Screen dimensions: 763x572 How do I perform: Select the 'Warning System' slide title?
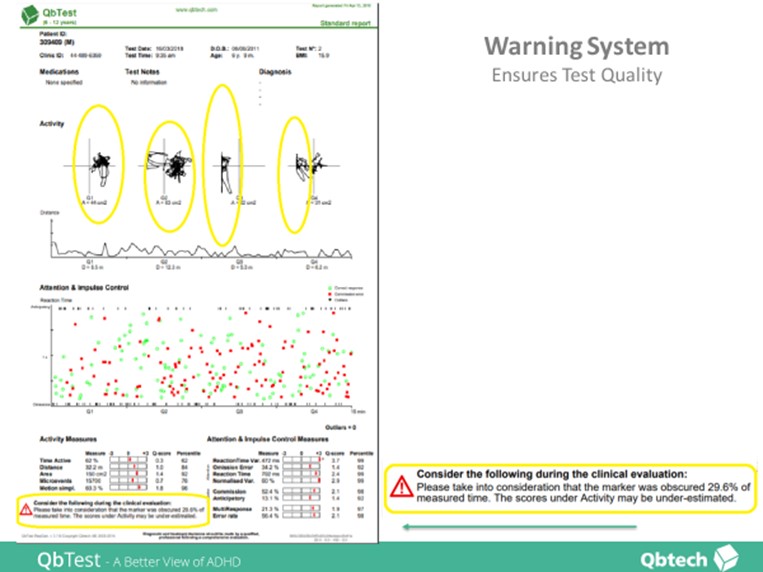click(577, 46)
